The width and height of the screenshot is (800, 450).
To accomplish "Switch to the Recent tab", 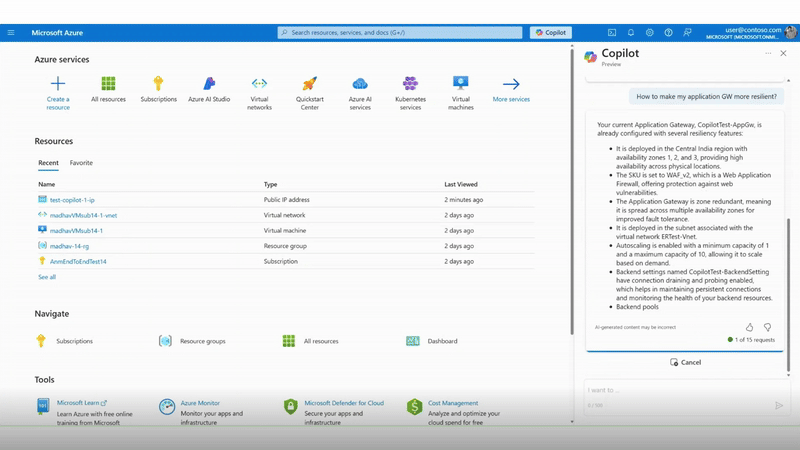I will [x=48, y=163].
